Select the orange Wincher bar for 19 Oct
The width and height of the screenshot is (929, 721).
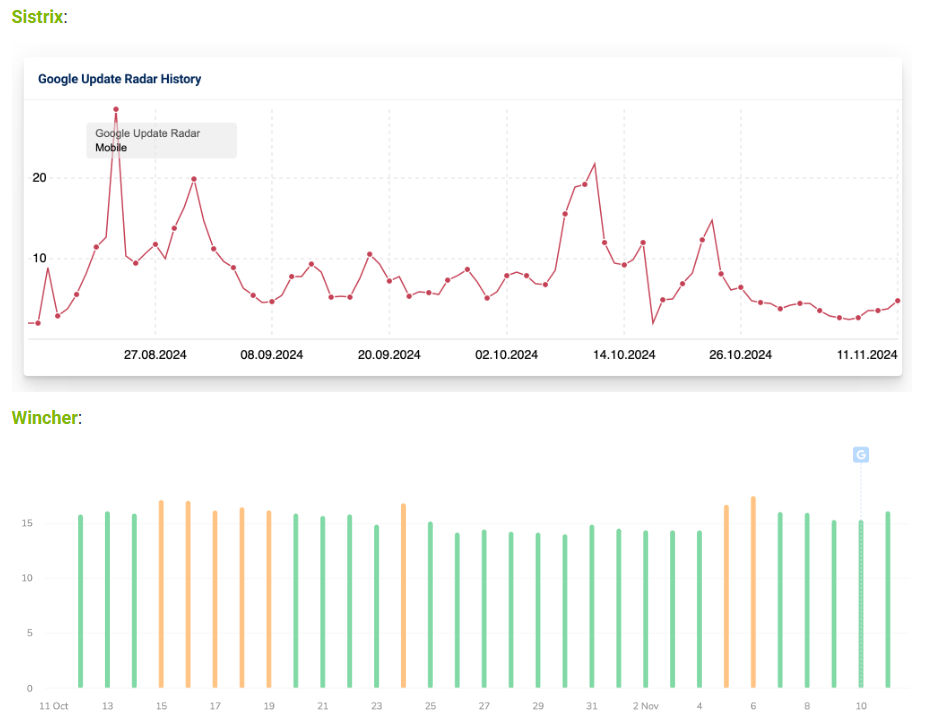(x=269, y=600)
